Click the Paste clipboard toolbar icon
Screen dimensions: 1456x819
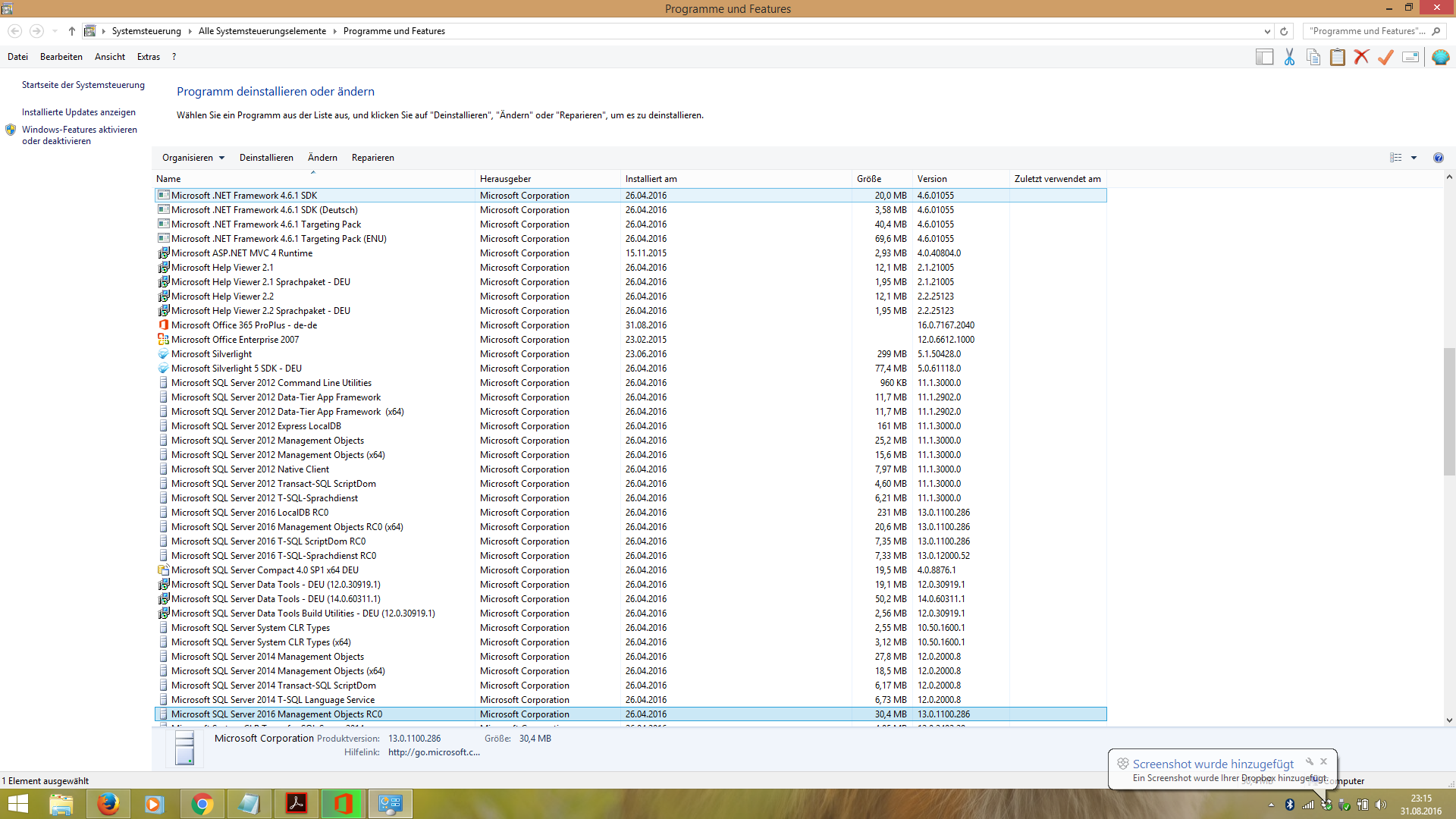(x=1338, y=57)
